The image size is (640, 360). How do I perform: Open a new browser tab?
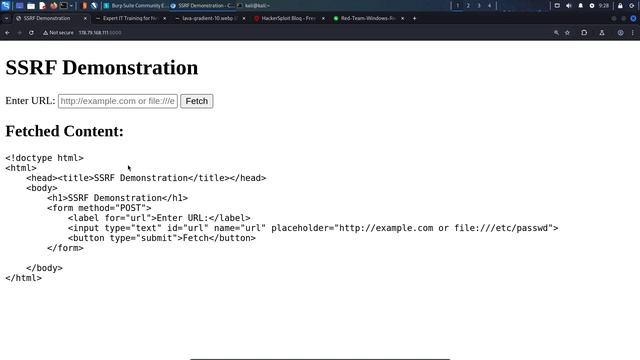pyautogui.click(x=414, y=18)
